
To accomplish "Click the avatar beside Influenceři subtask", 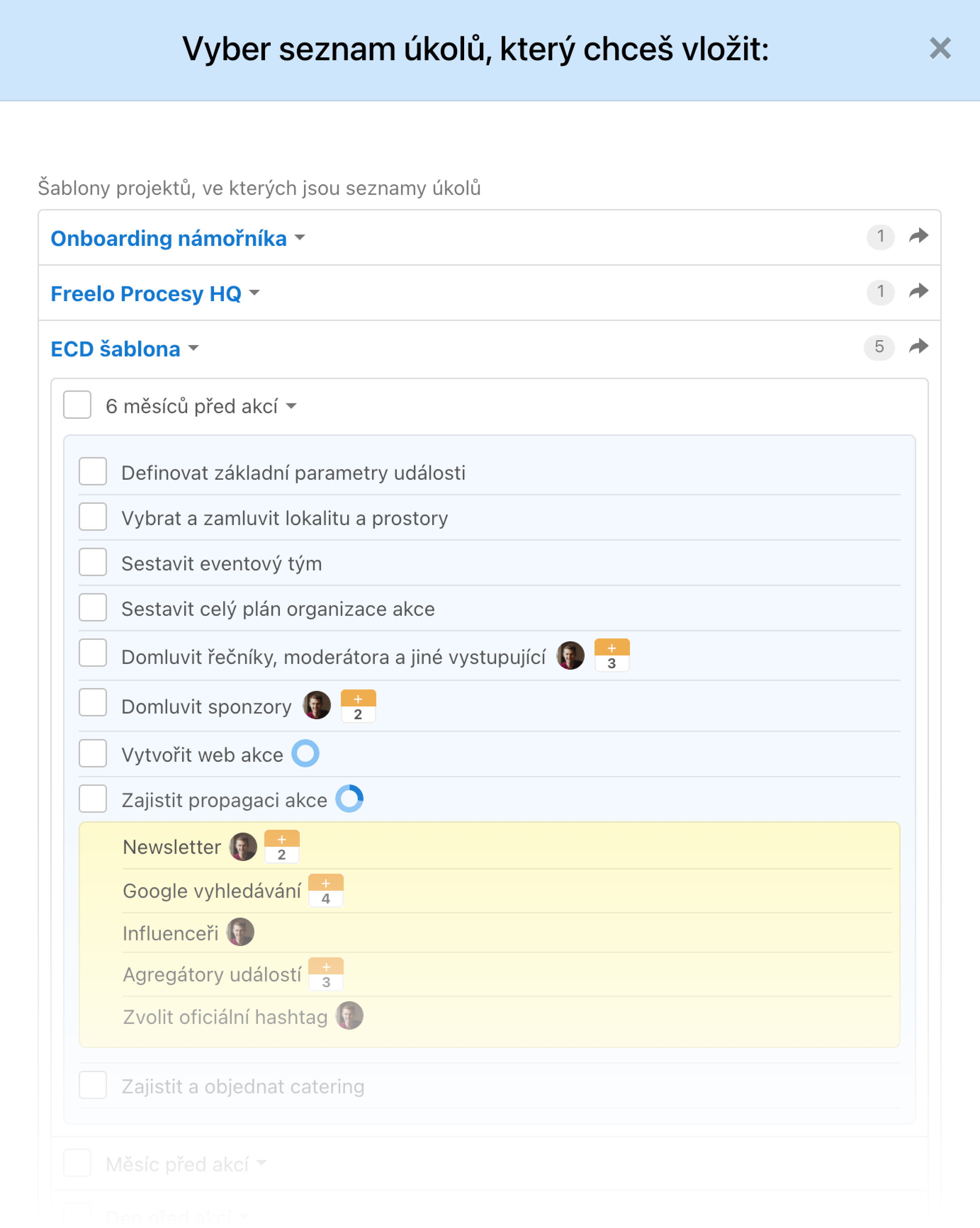I will [x=240, y=933].
